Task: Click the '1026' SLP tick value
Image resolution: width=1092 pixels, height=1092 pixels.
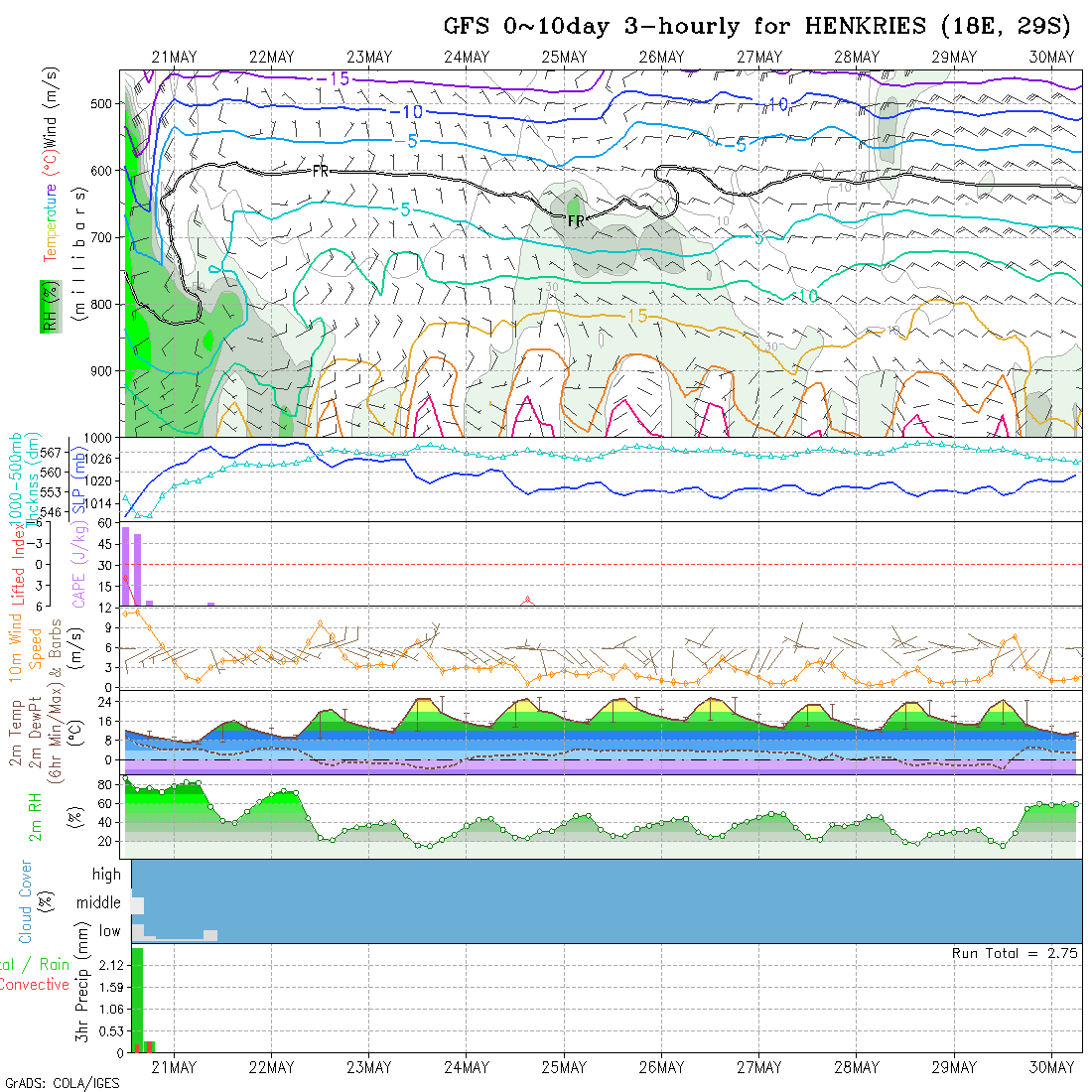Action: [97, 459]
